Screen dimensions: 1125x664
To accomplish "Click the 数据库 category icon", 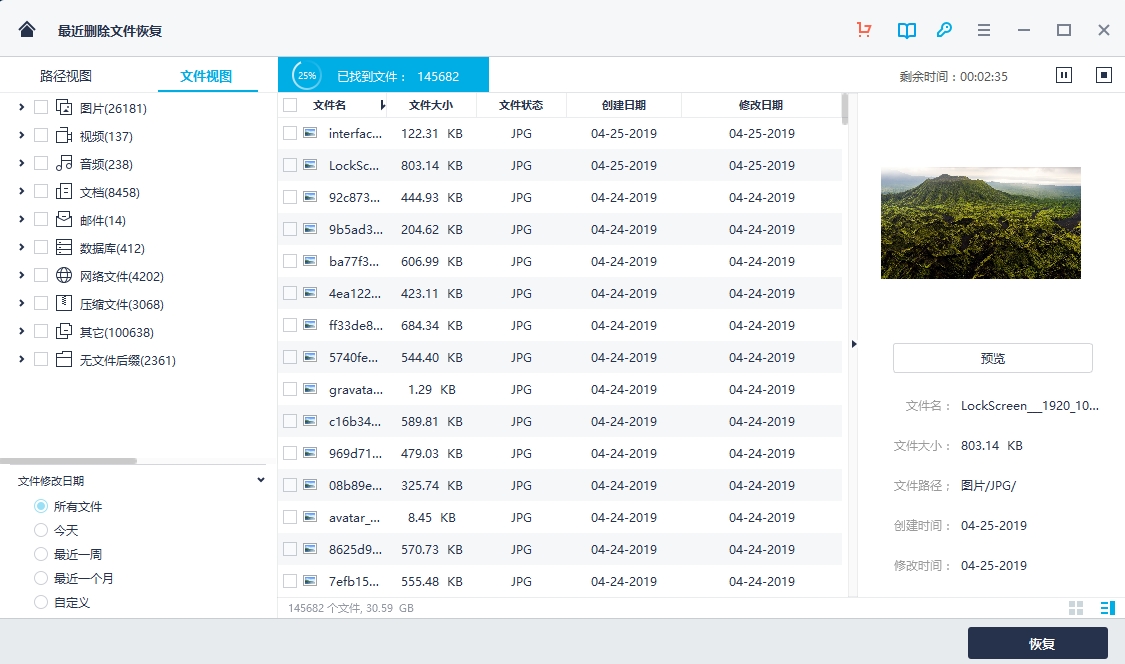I will [x=64, y=247].
